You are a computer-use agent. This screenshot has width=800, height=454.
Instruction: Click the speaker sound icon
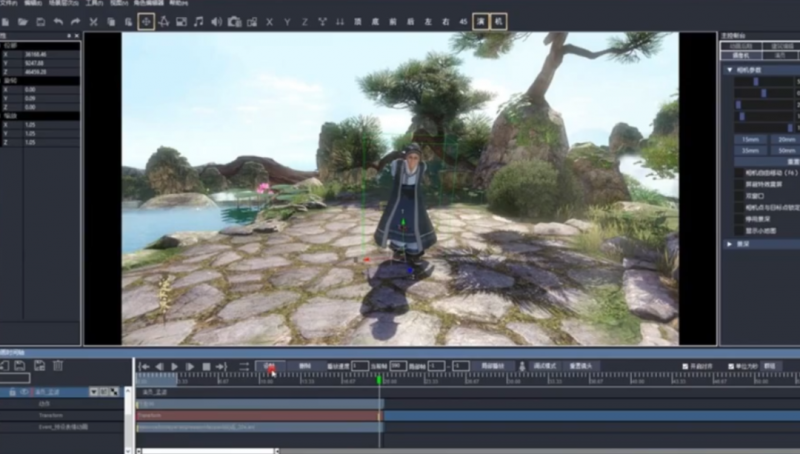click(x=216, y=21)
